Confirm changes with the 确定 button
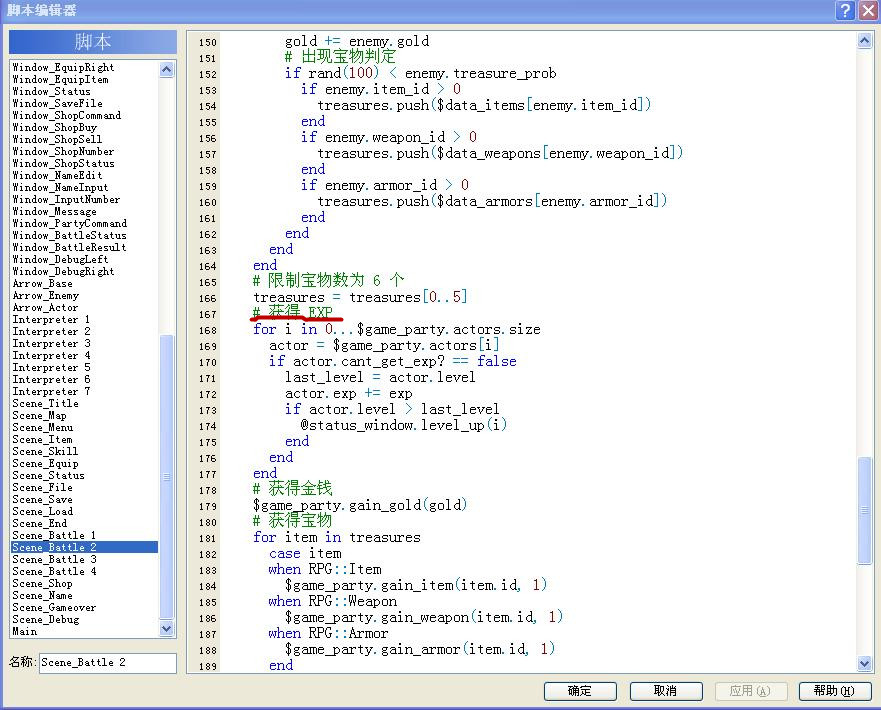881x710 pixels. tap(580, 690)
